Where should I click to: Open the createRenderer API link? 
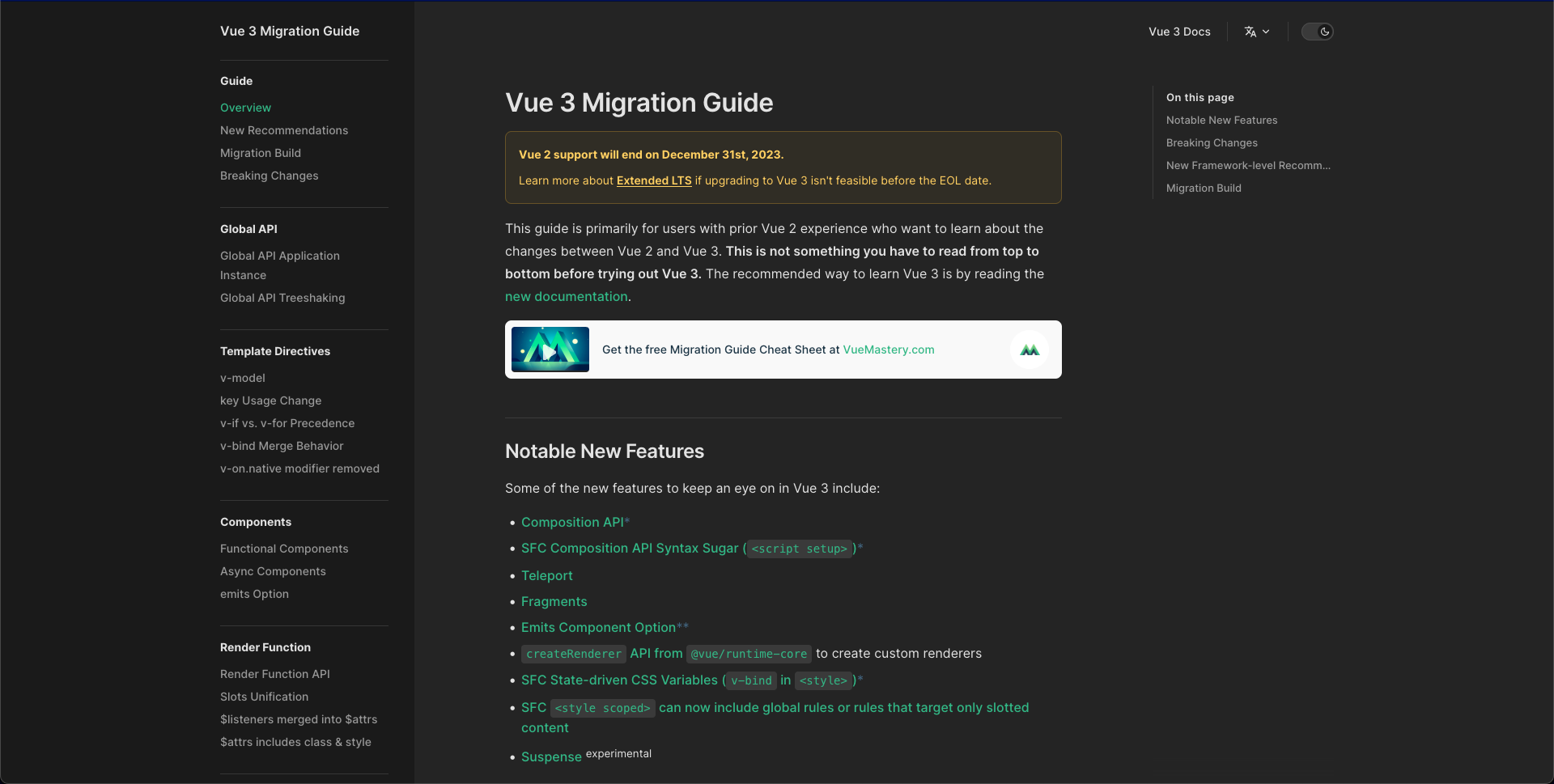666,653
